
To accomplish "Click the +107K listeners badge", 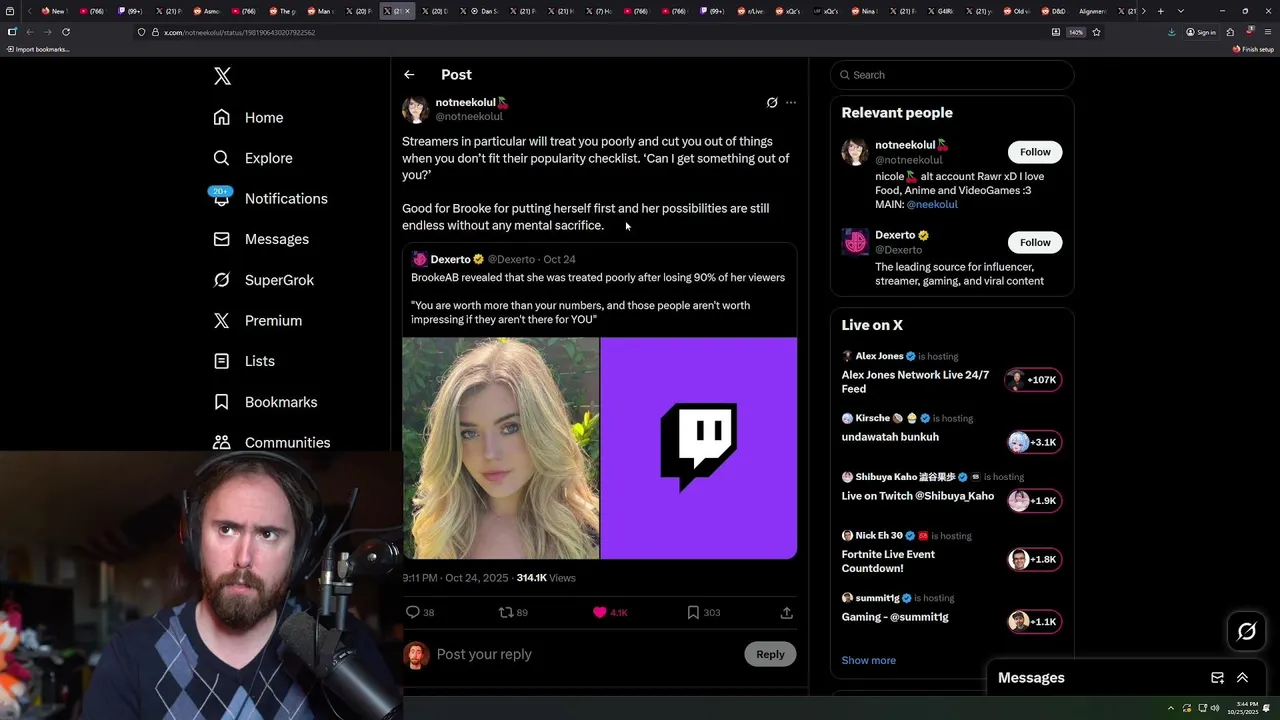I will point(1033,380).
